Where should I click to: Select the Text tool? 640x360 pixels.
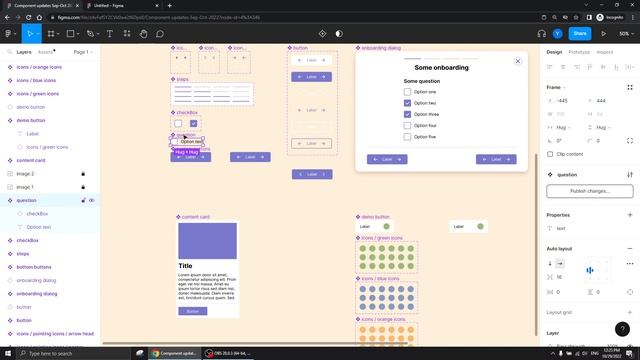[110, 34]
